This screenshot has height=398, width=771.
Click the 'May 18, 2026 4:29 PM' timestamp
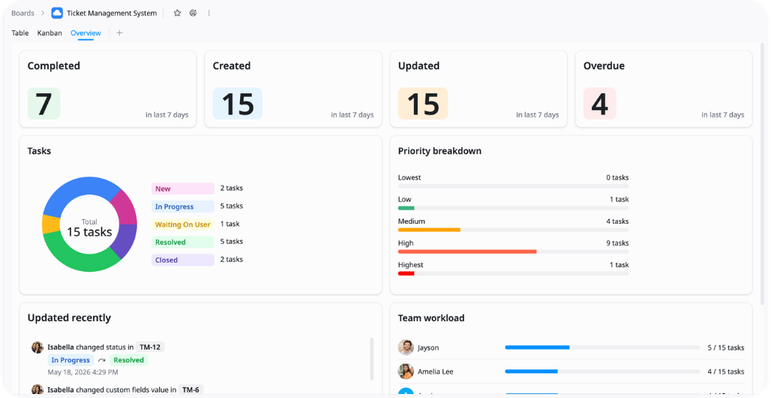82,372
